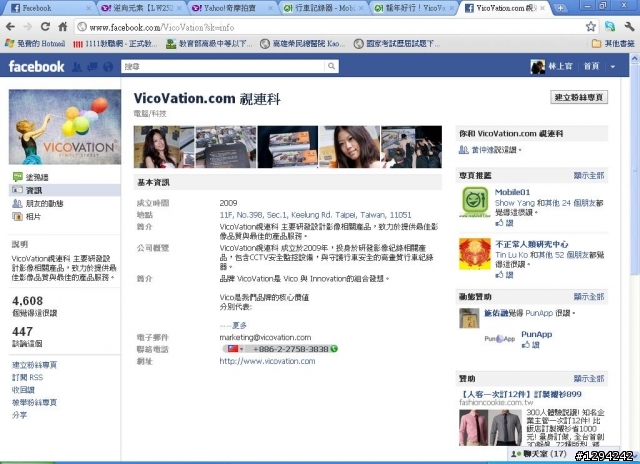The width and height of the screenshot is (640, 464).
Task: Open the 1111 bookmark
Action: [115, 43]
